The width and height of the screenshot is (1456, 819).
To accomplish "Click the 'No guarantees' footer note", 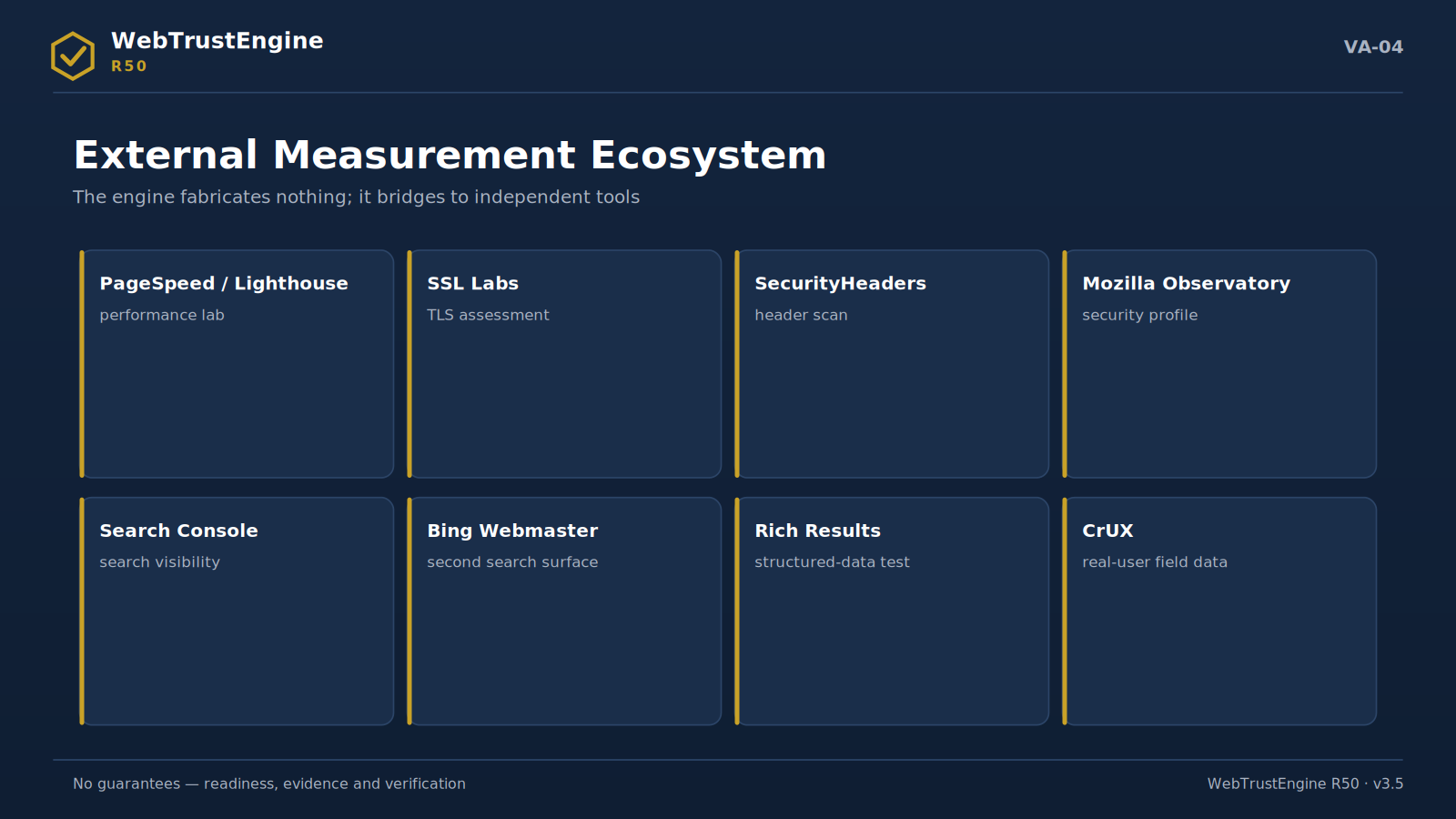I will click(269, 784).
